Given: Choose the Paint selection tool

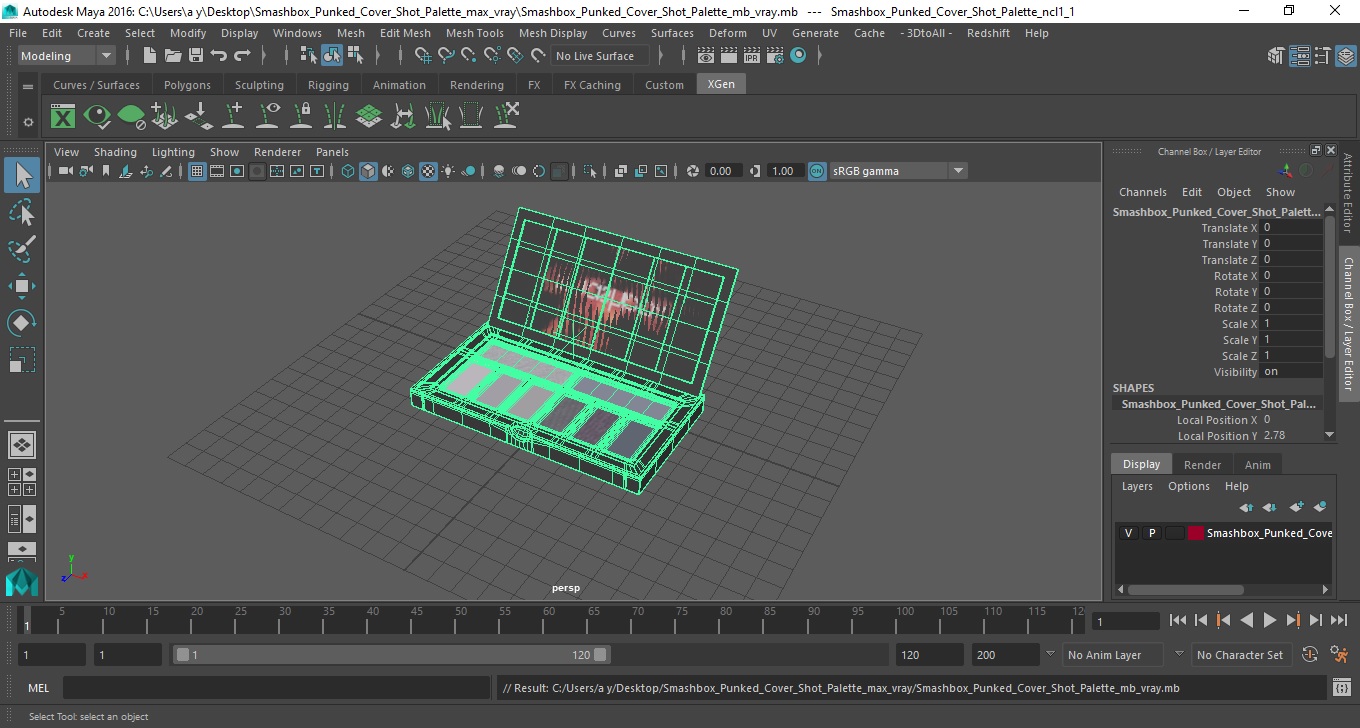Looking at the screenshot, I should point(22,248).
